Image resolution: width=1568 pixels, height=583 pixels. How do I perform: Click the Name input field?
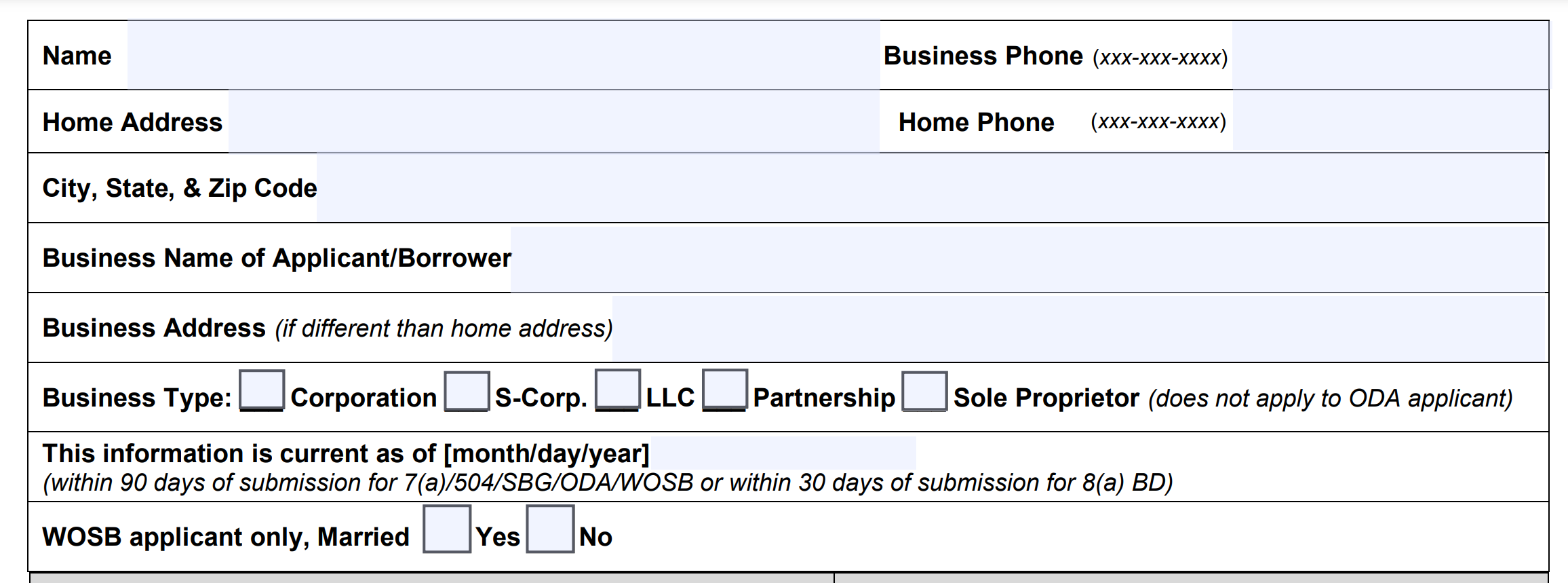[503, 55]
